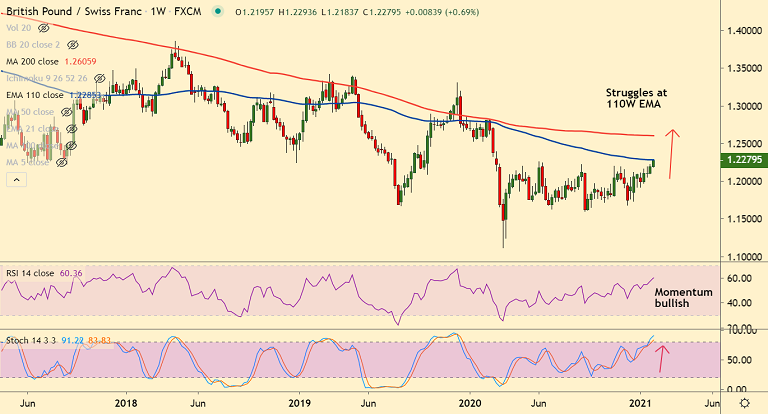Click the MA 200 value 1.26059

80,62
